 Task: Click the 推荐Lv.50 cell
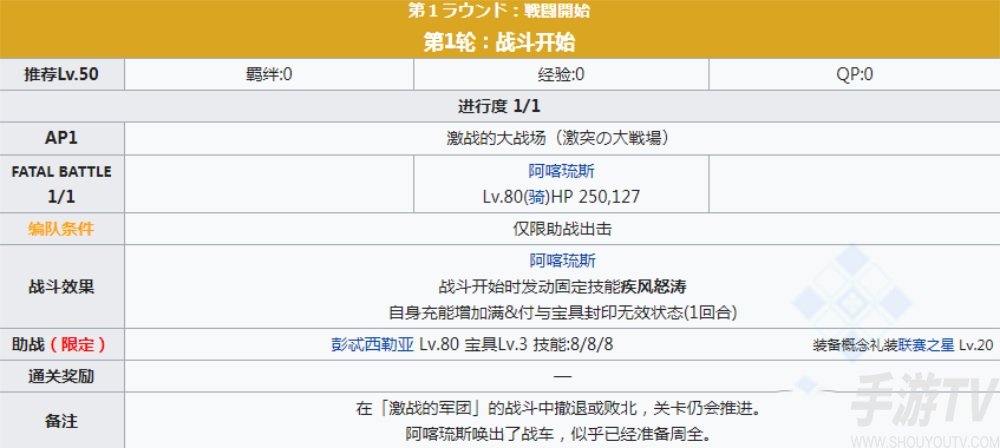tap(62, 75)
